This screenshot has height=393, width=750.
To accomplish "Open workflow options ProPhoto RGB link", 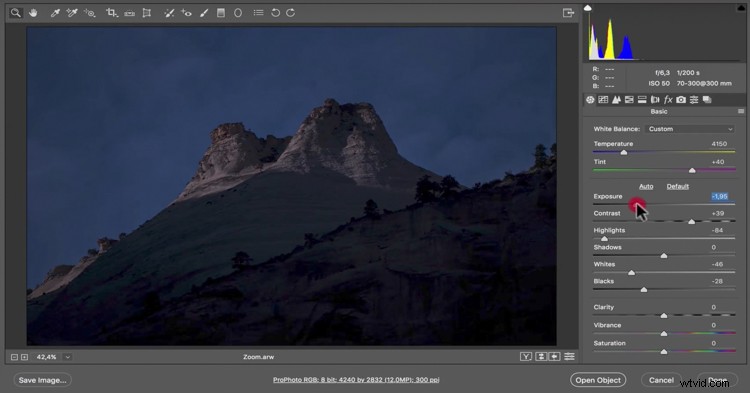I will click(356, 380).
